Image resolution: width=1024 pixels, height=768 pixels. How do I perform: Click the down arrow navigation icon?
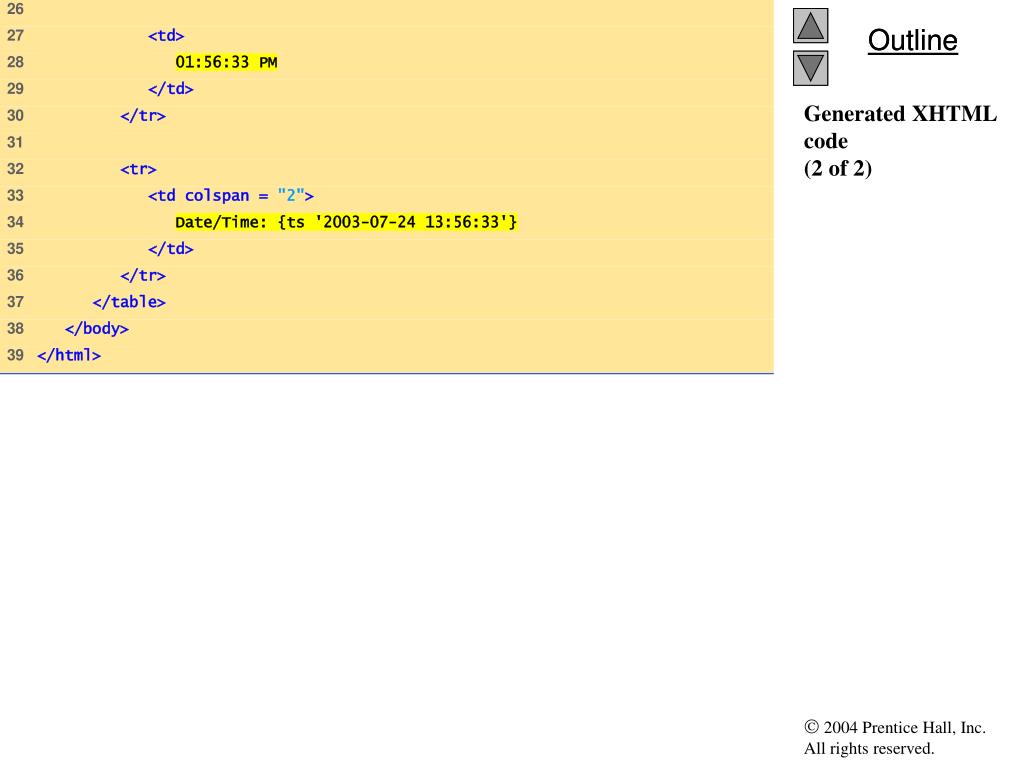click(810, 68)
